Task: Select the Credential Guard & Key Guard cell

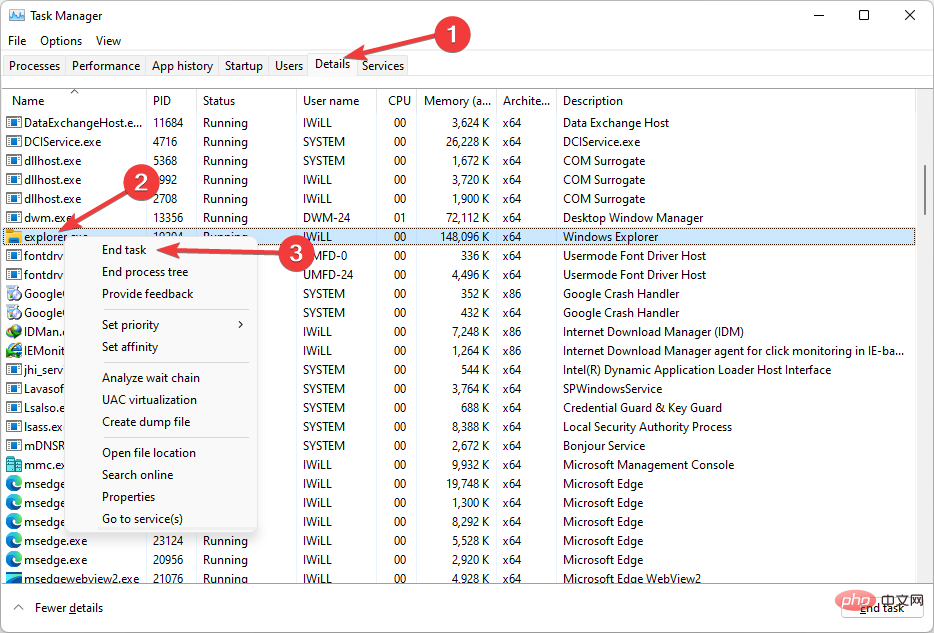Action: pyautogui.click(x=642, y=408)
